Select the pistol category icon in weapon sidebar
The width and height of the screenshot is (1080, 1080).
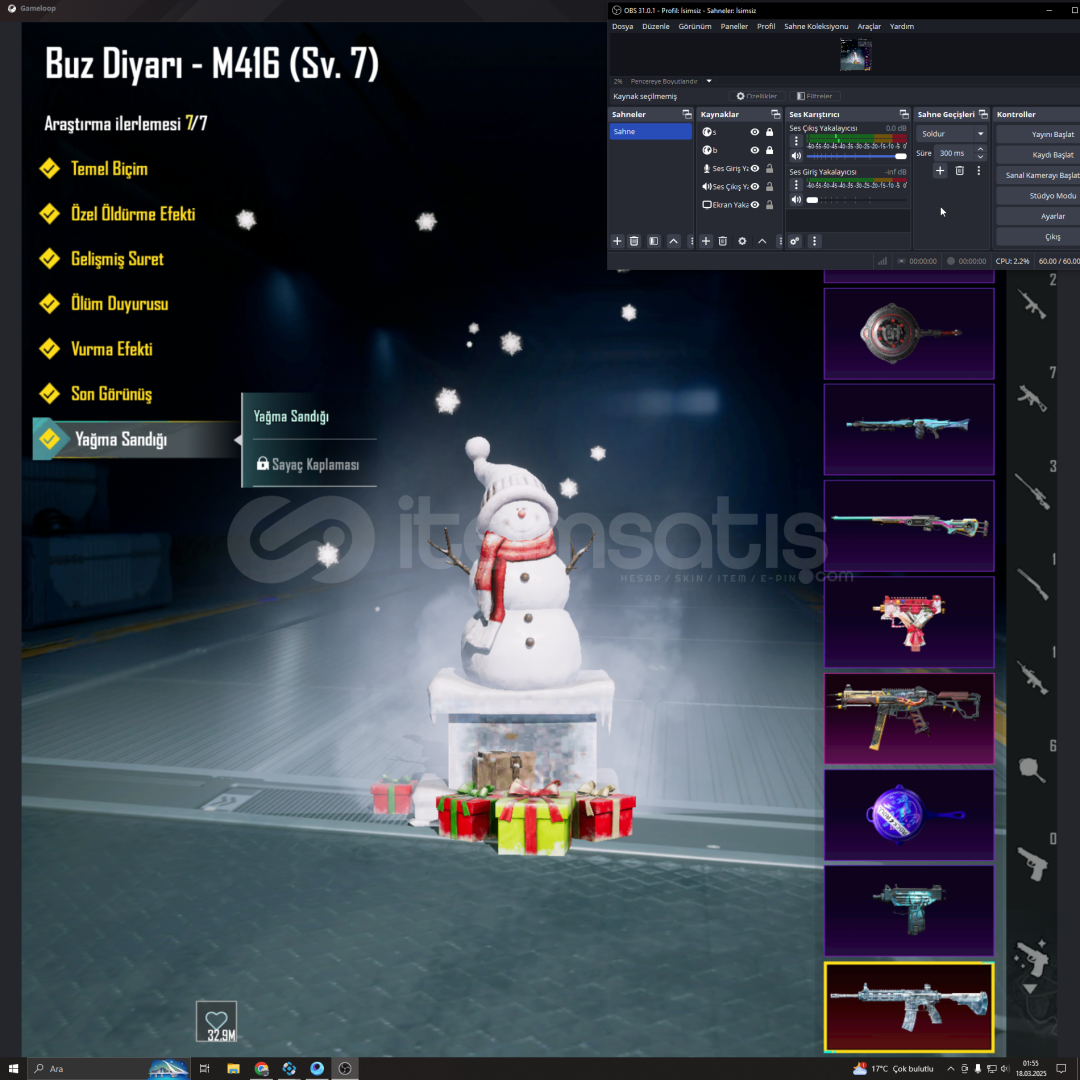1032,863
